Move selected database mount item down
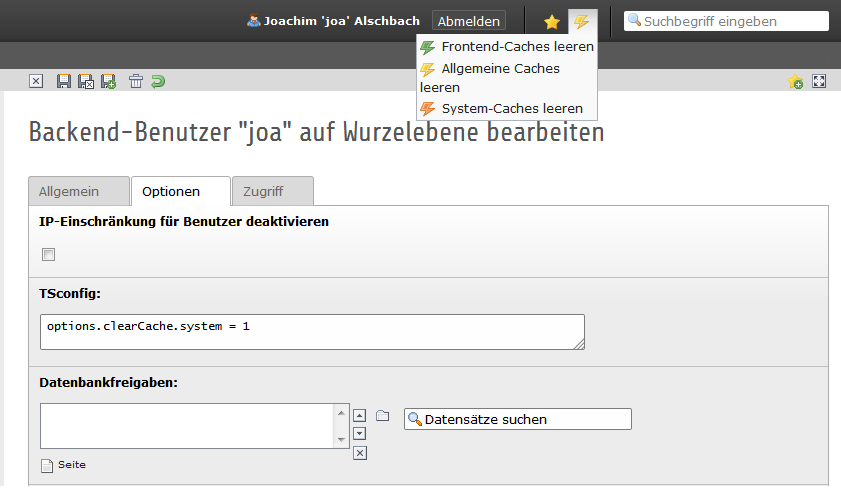Viewport: 841px width, 490px height. click(x=360, y=434)
